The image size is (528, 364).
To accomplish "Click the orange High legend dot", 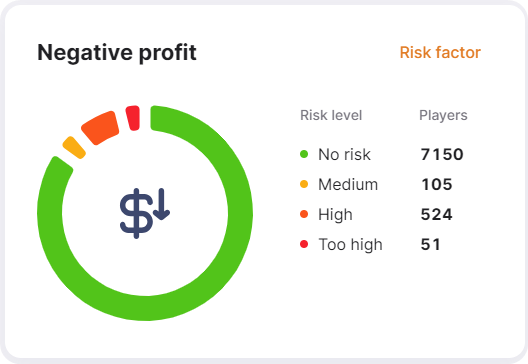I will 304,214.
